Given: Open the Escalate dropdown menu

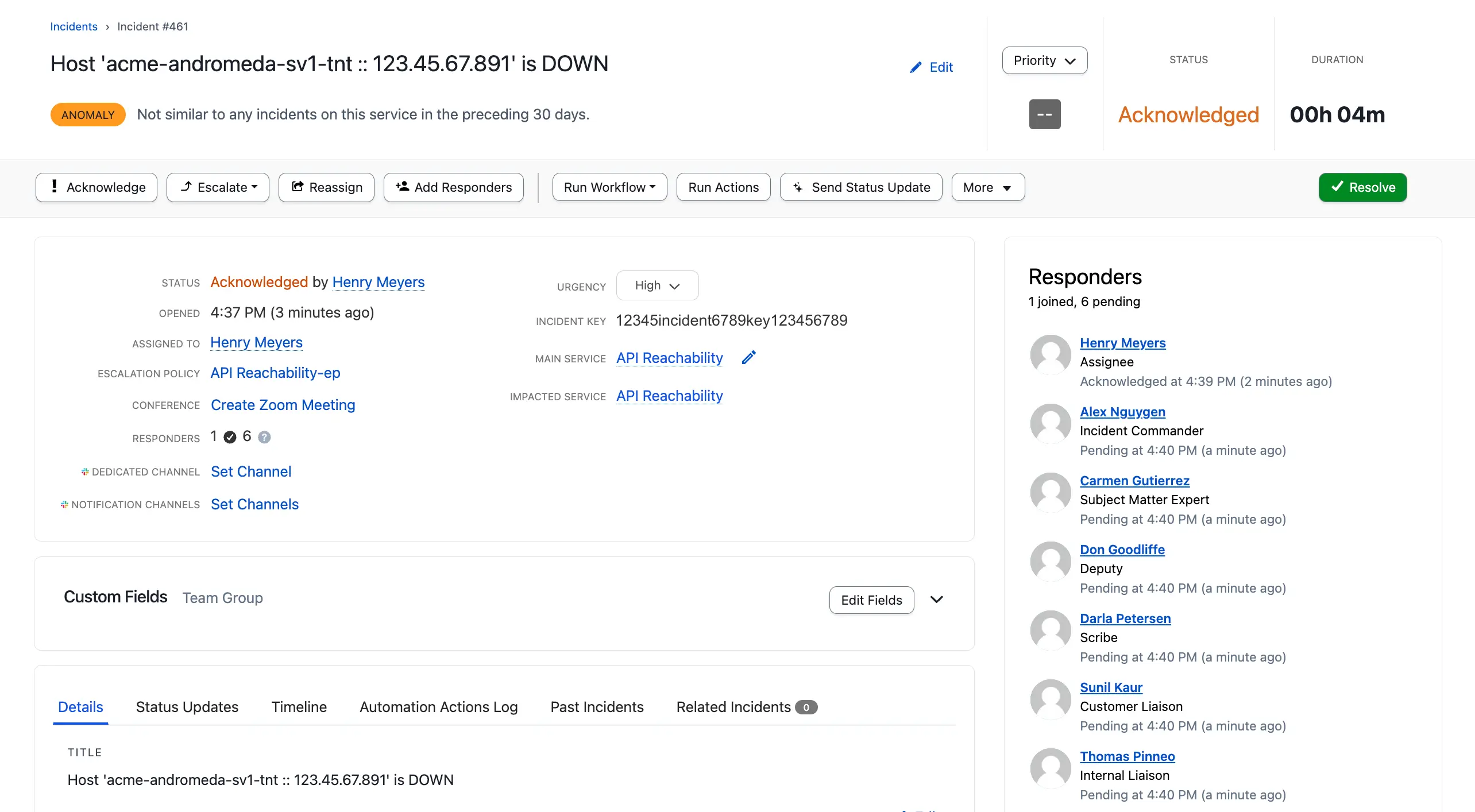Looking at the screenshot, I should click(218, 187).
